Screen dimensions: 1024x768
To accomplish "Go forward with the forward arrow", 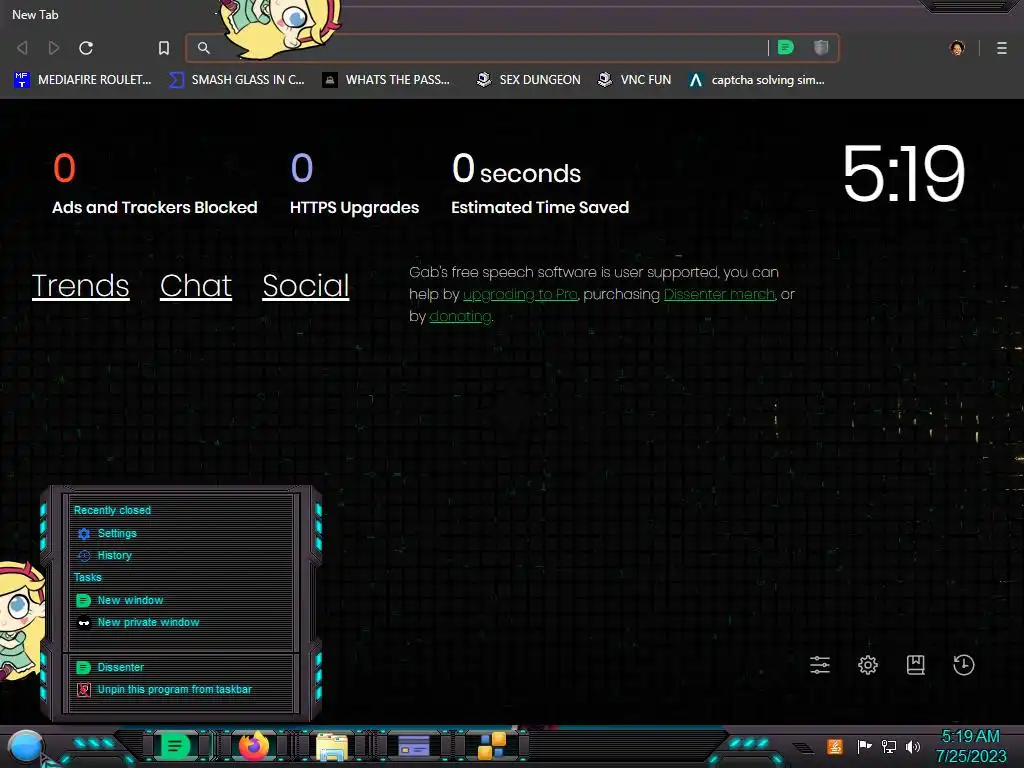I will point(54,48).
